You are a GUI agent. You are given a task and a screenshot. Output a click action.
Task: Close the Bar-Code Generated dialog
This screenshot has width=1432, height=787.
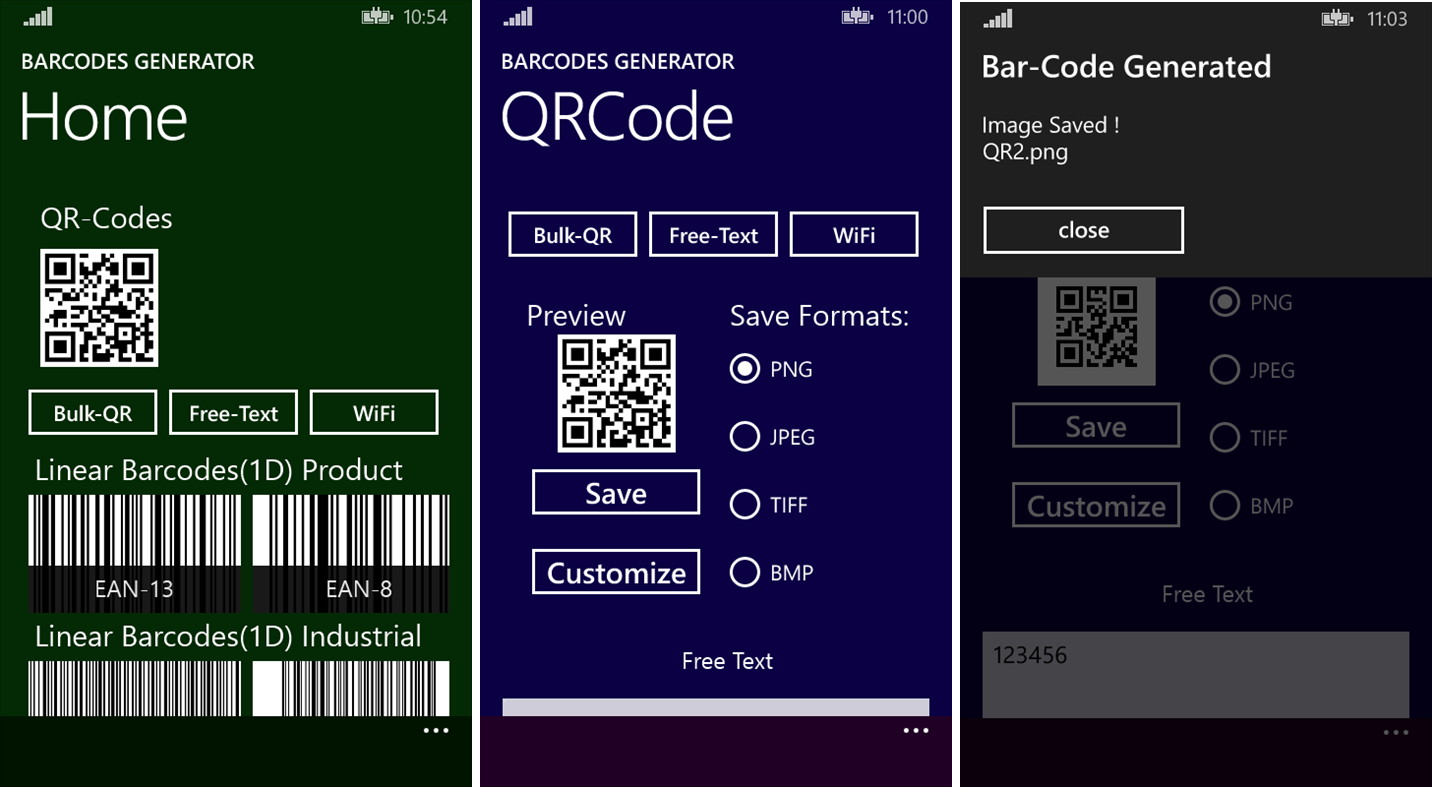click(x=1084, y=230)
